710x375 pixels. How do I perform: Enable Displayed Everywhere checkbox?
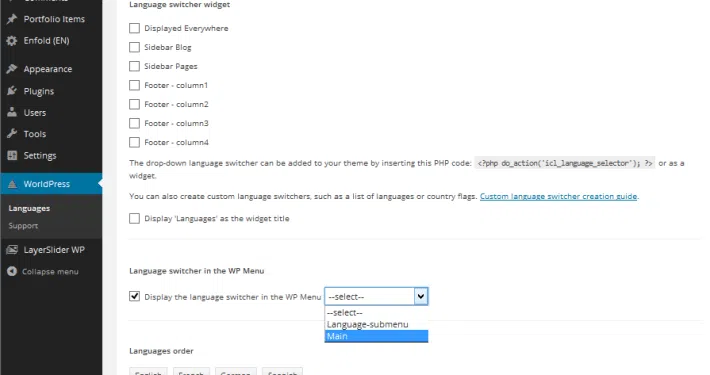134,28
